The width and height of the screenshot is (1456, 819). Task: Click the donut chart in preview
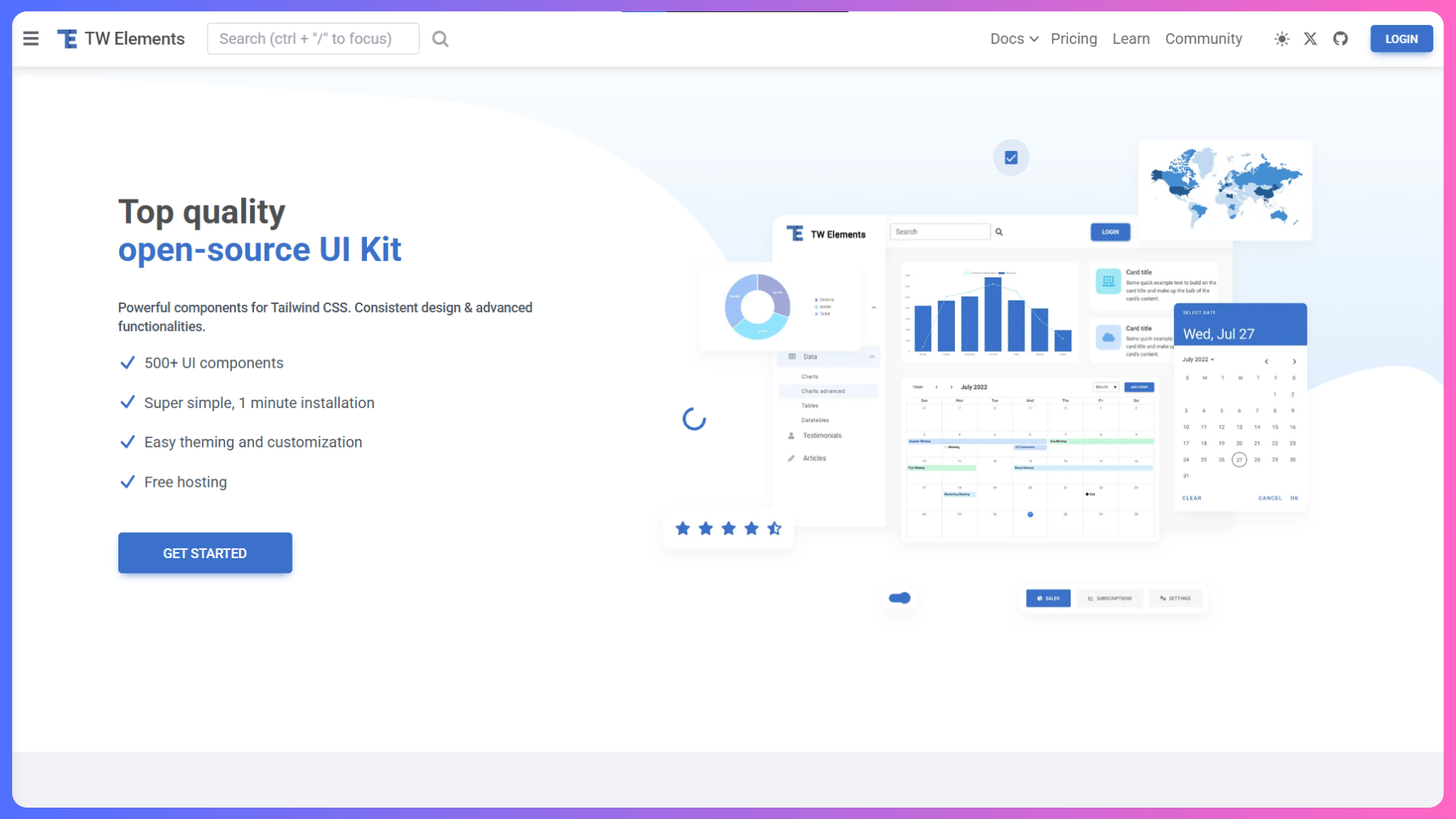point(757,306)
